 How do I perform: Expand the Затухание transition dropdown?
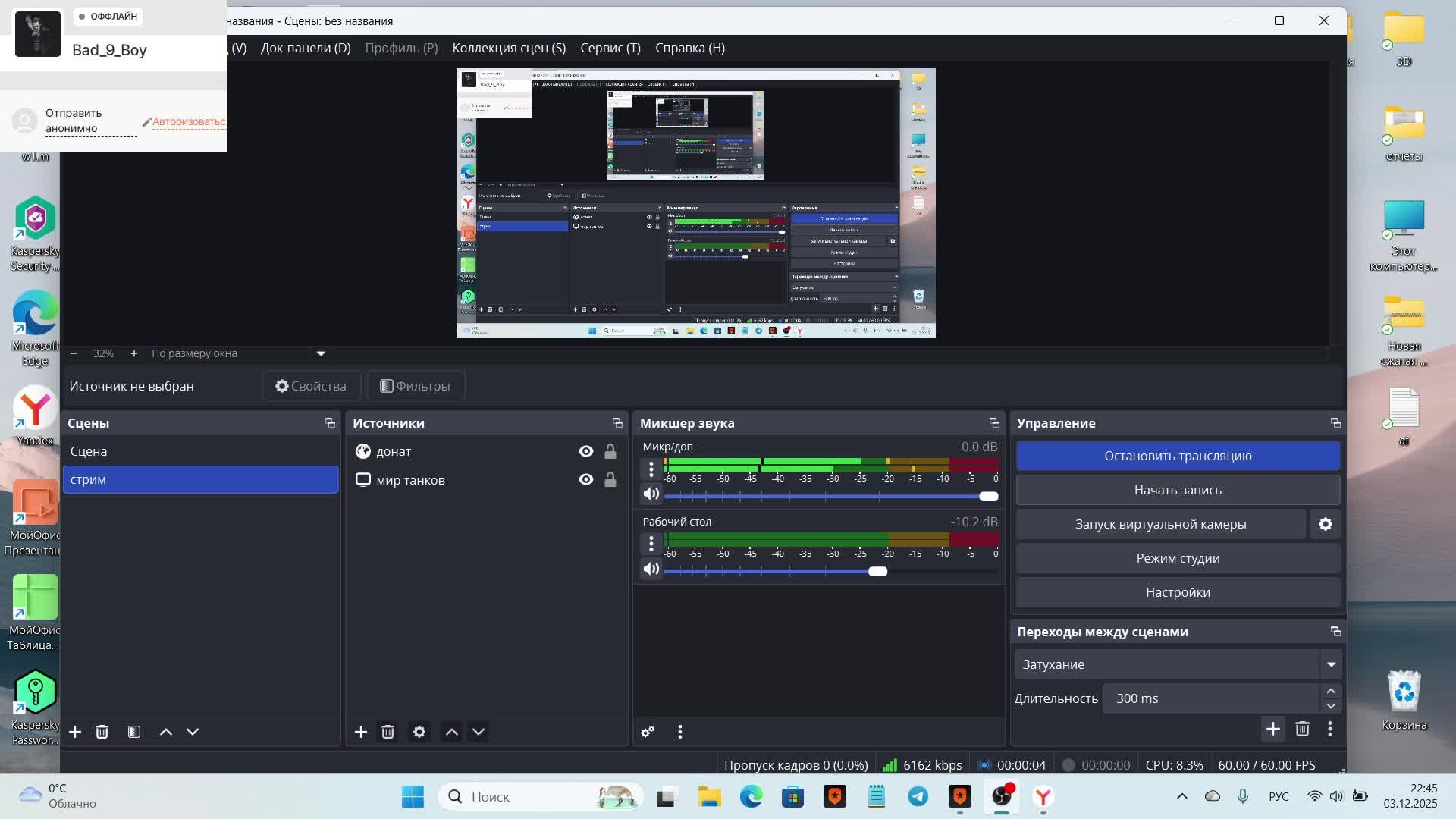[x=1331, y=664]
